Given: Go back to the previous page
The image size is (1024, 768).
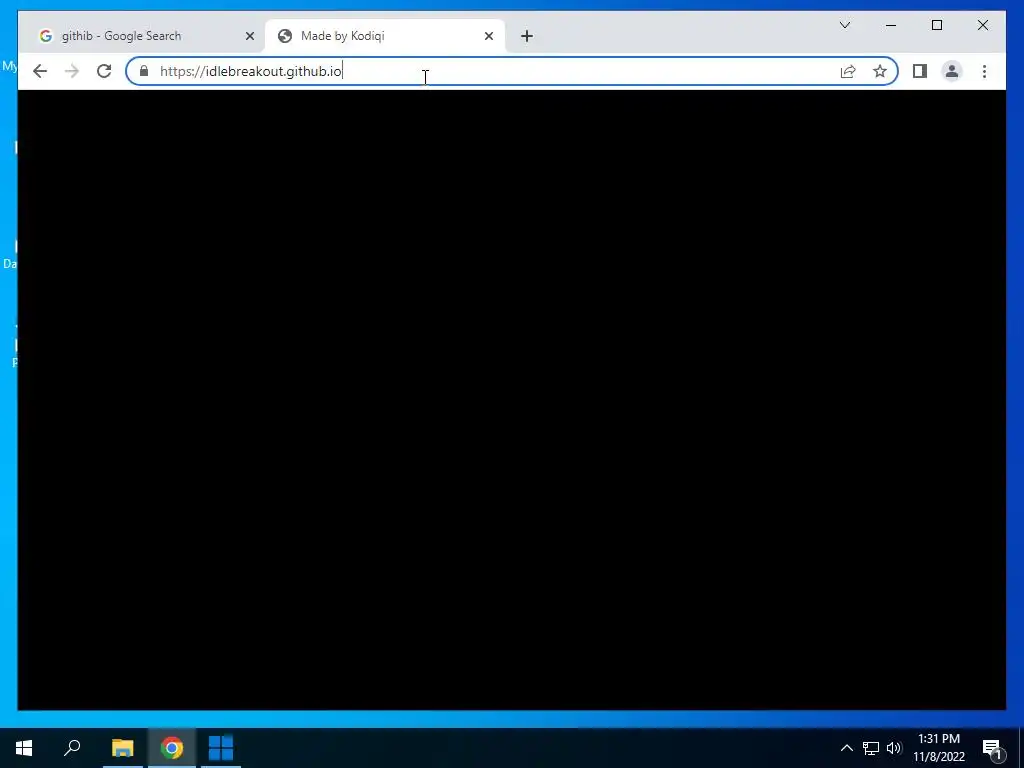Looking at the screenshot, I should pyautogui.click(x=40, y=71).
